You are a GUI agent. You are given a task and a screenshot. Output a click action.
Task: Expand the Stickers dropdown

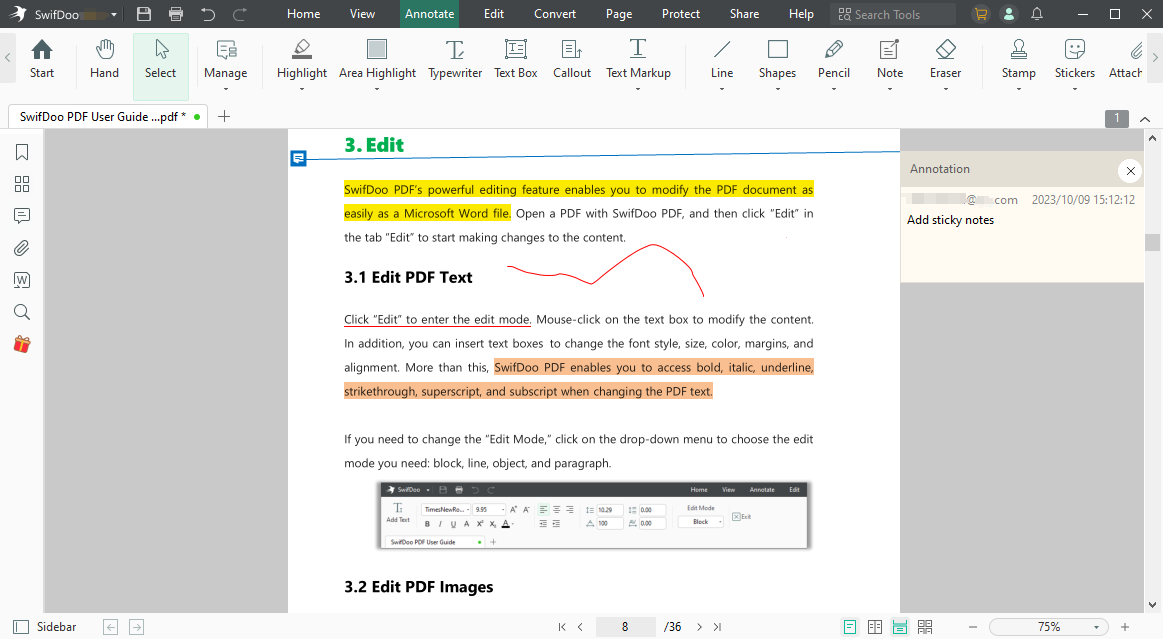(x=1075, y=89)
